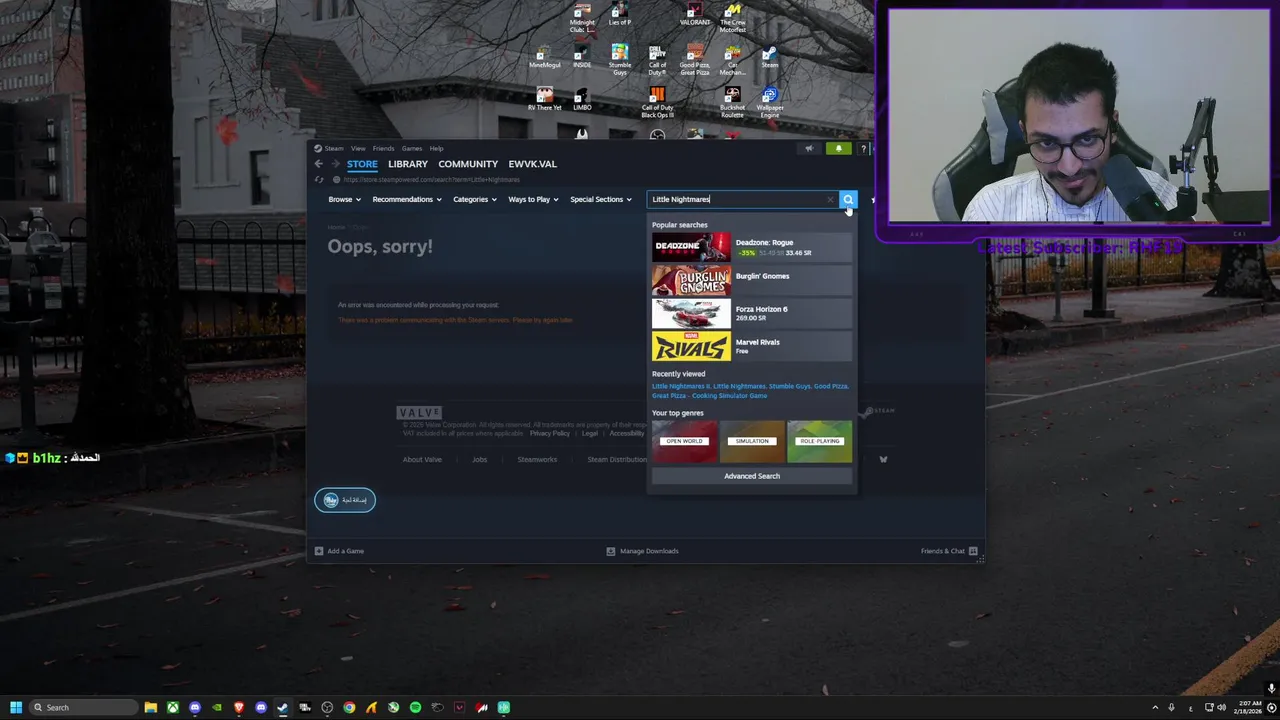Switch to the COMMUNITY tab
Viewport: 1280px width, 720px height.
pyautogui.click(x=468, y=164)
